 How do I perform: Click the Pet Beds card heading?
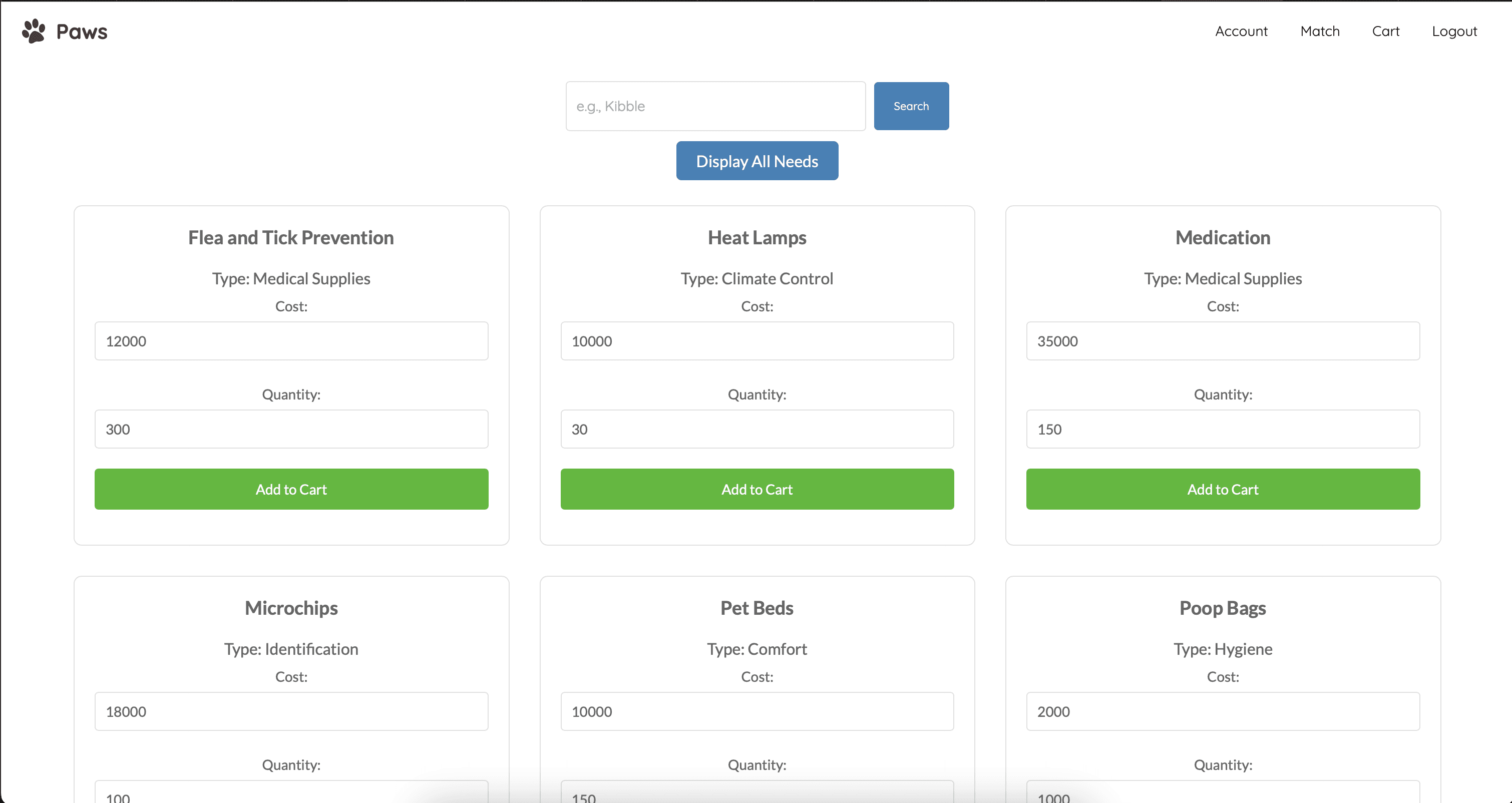pos(757,608)
